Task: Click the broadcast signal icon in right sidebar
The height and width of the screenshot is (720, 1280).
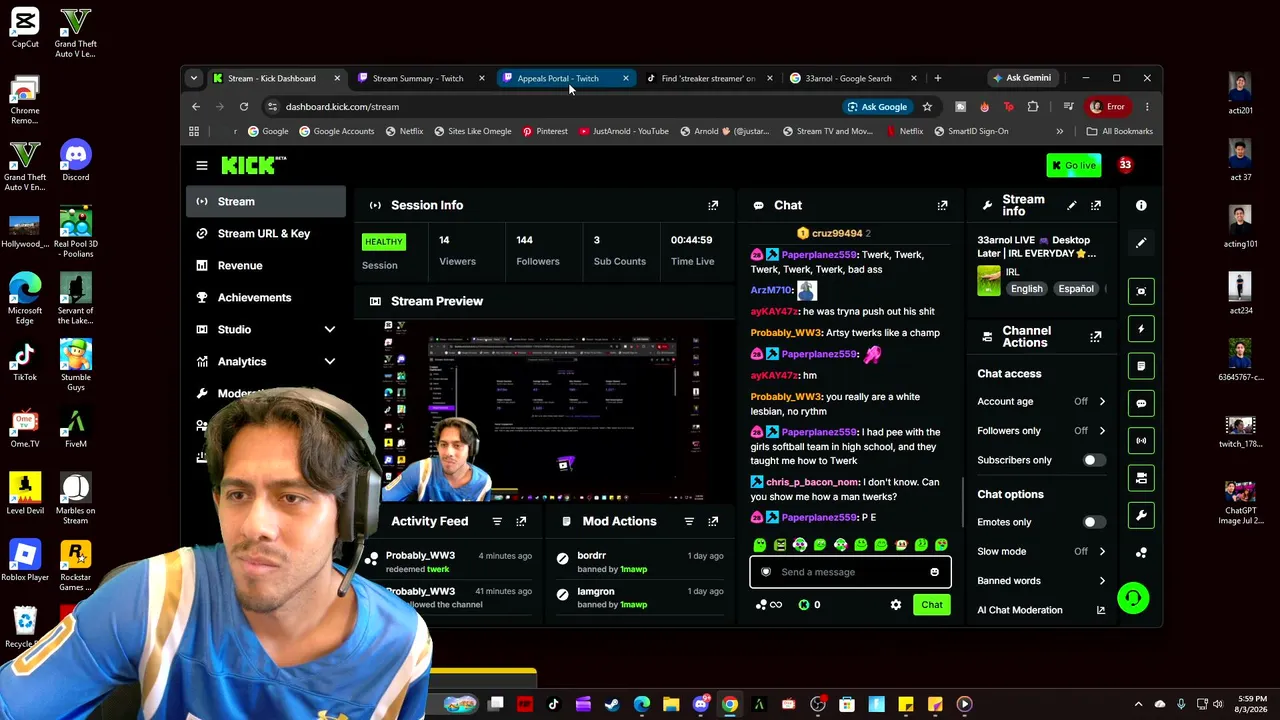Action: (1141, 440)
